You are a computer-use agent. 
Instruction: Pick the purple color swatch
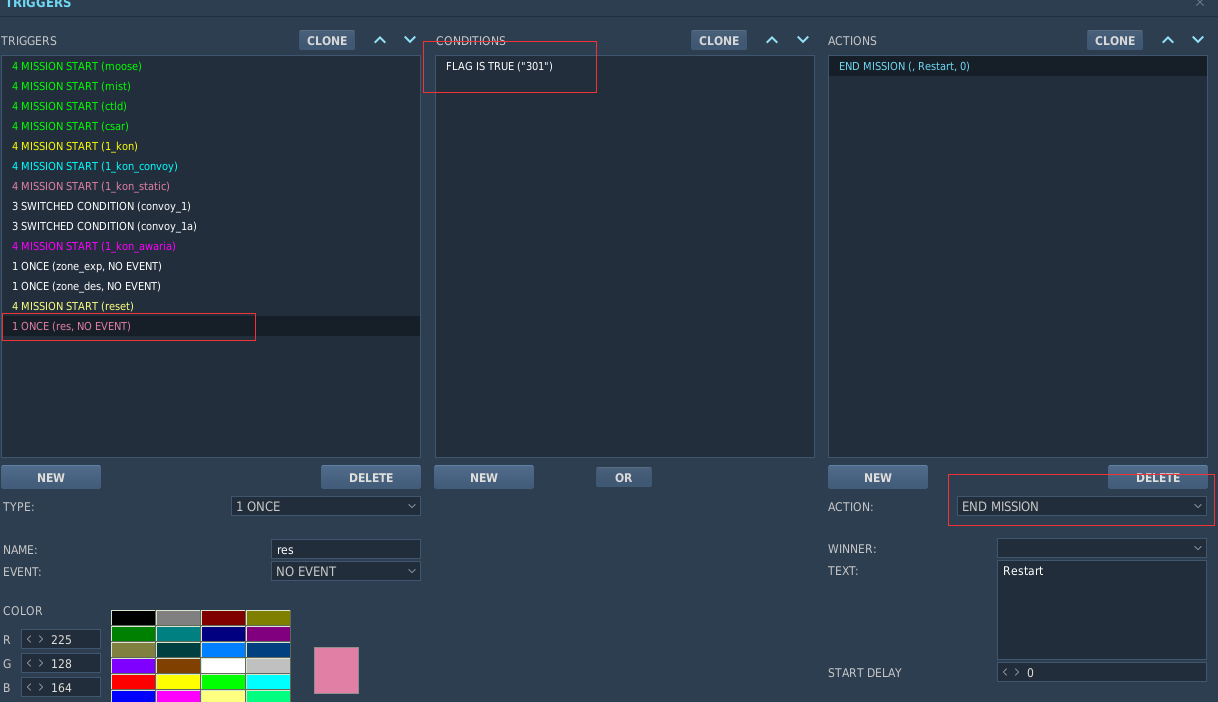point(268,634)
